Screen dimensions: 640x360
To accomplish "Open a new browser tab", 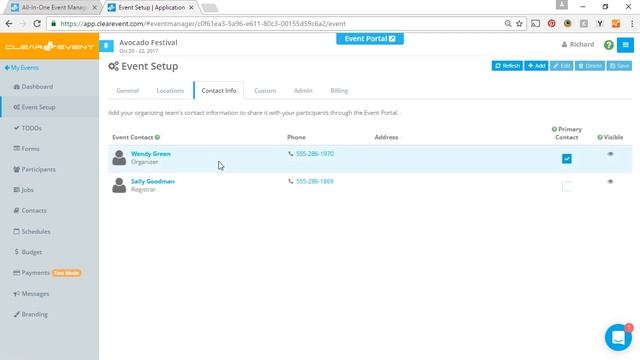I will [210, 7].
